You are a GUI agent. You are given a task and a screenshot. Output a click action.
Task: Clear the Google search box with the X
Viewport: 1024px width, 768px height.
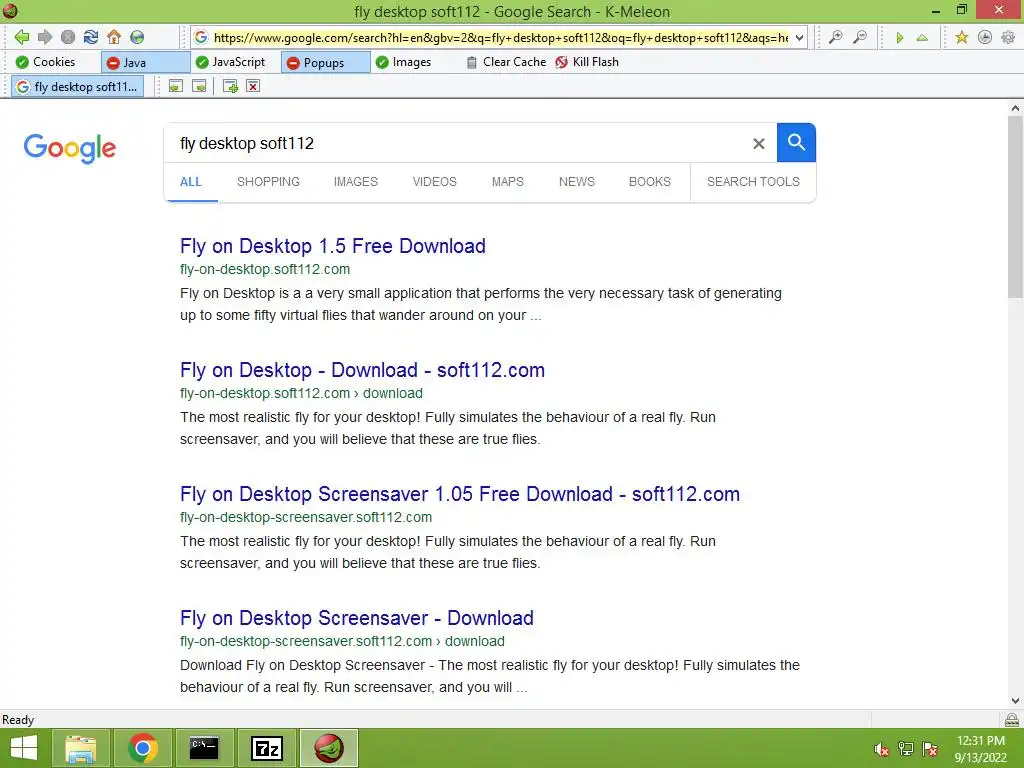tap(758, 143)
